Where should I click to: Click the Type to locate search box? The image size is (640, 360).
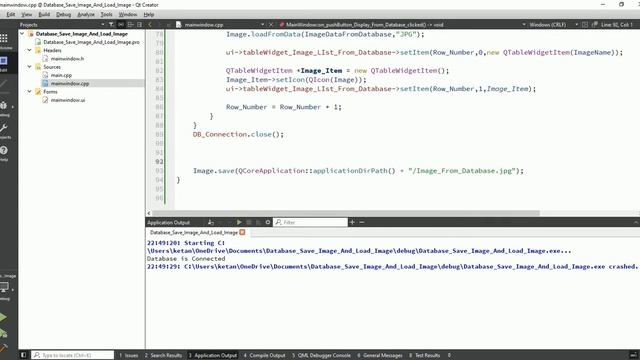click(73, 355)
